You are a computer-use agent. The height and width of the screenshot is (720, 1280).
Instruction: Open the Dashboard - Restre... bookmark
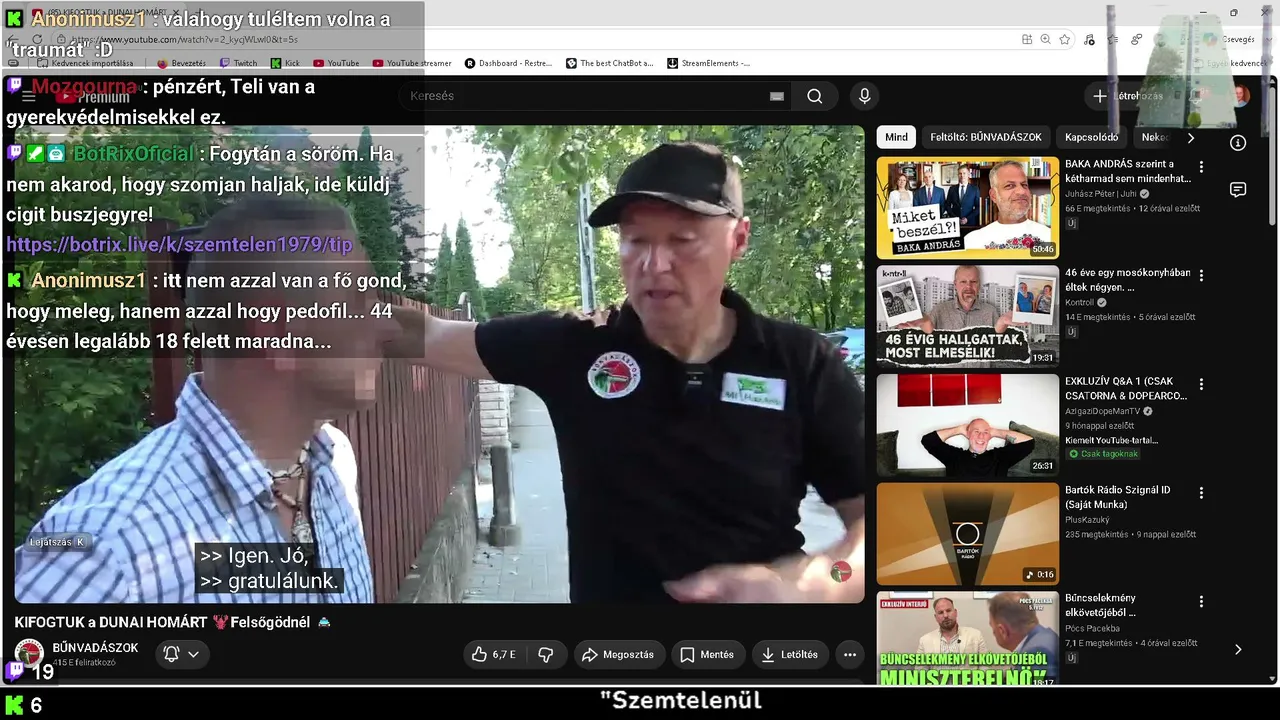[508, 63]
